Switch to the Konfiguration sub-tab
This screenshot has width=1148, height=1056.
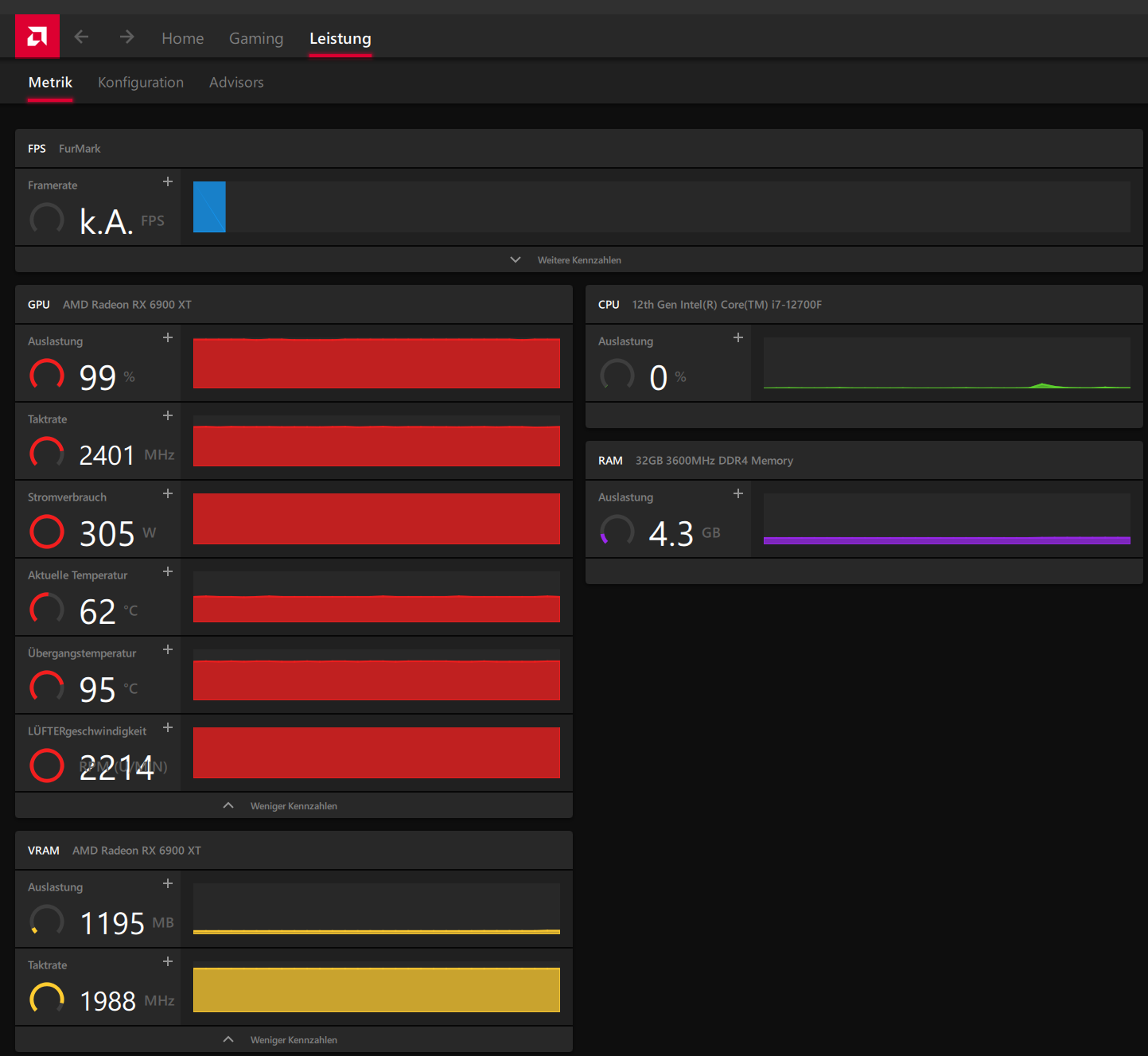tap(141, 82)
